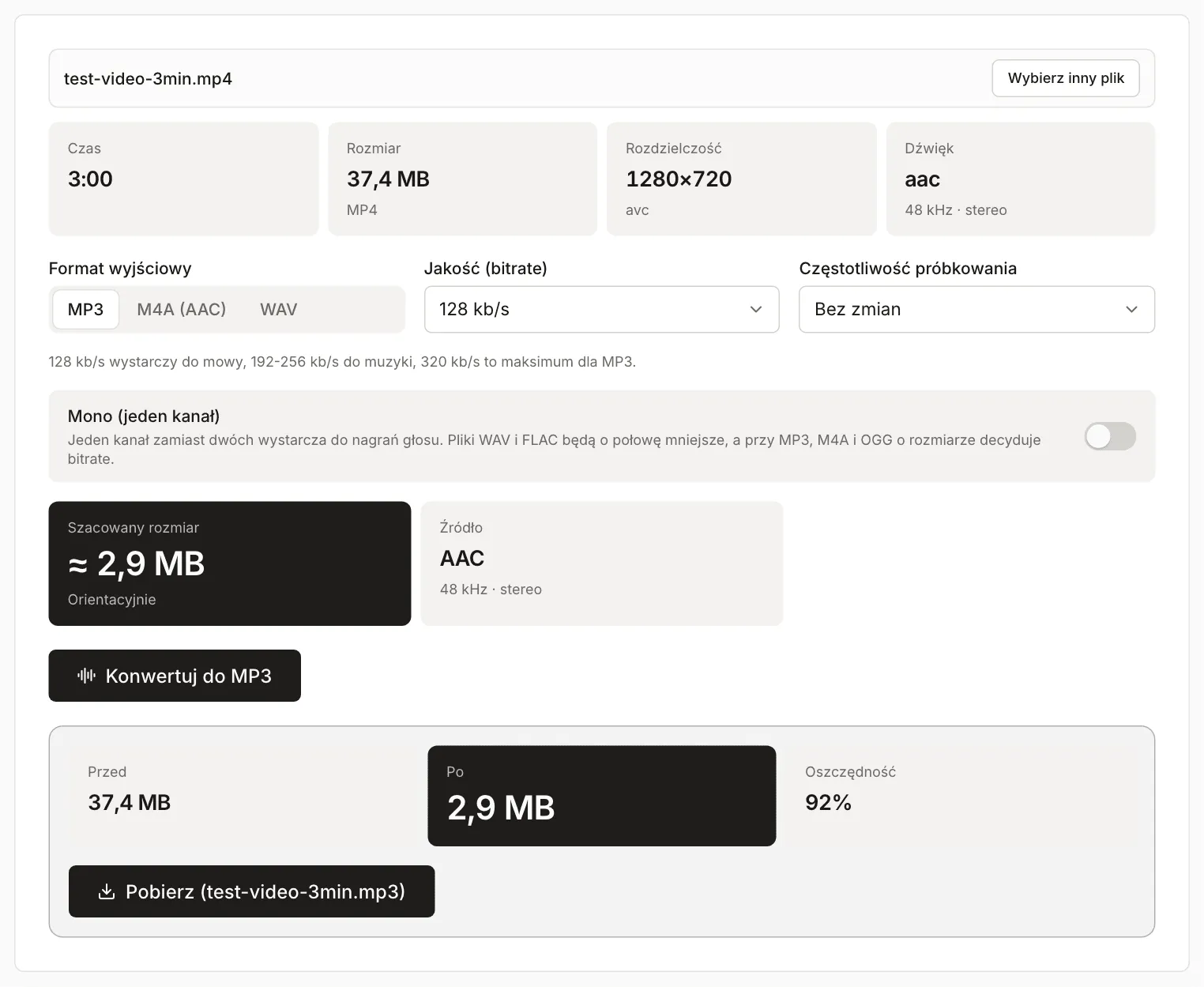Open the Częstotliwość próbkowania dropdown

tap(976, 309)
